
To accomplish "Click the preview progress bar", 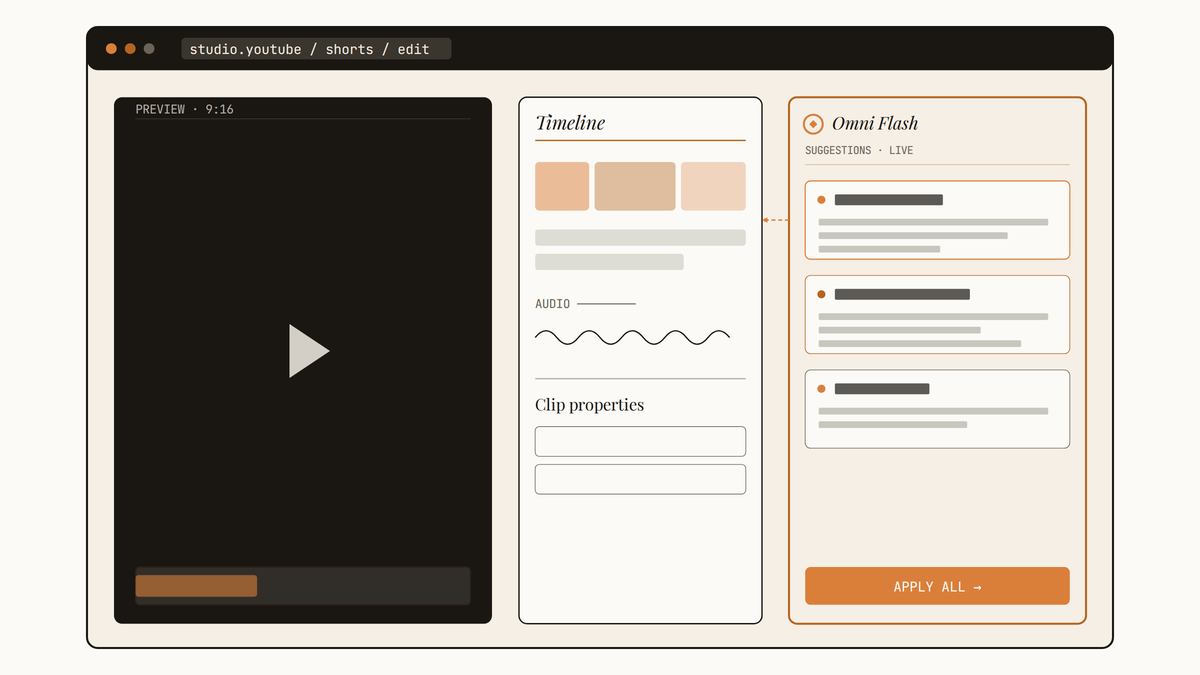I will (x=303, y=586).
